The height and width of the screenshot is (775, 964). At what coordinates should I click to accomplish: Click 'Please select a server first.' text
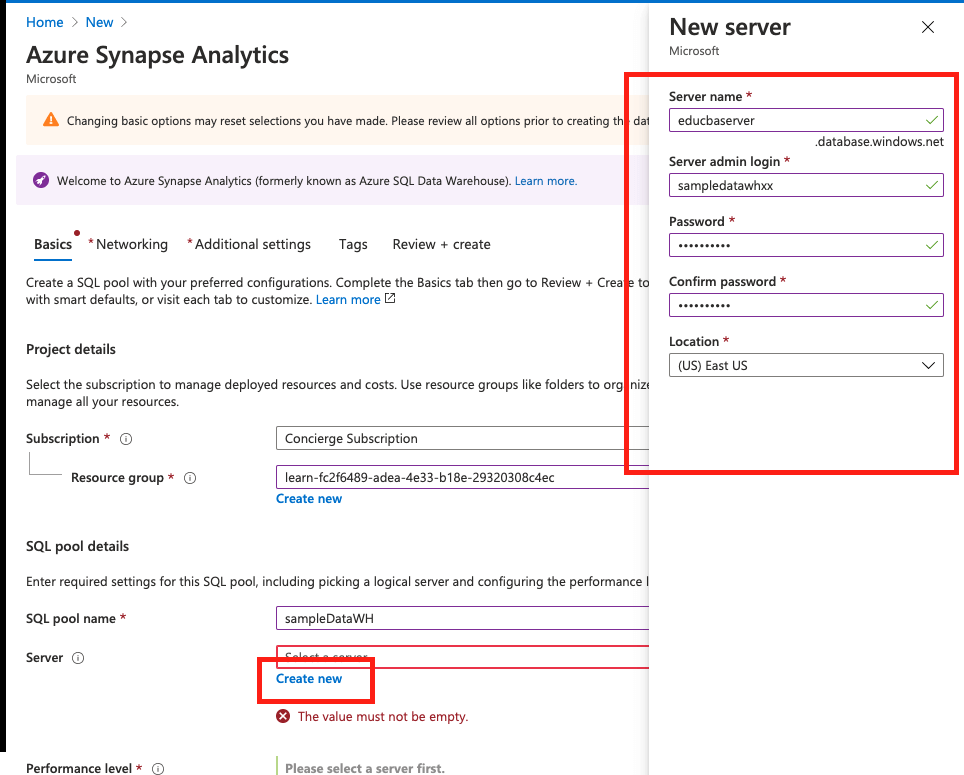(x=365, y=768)
